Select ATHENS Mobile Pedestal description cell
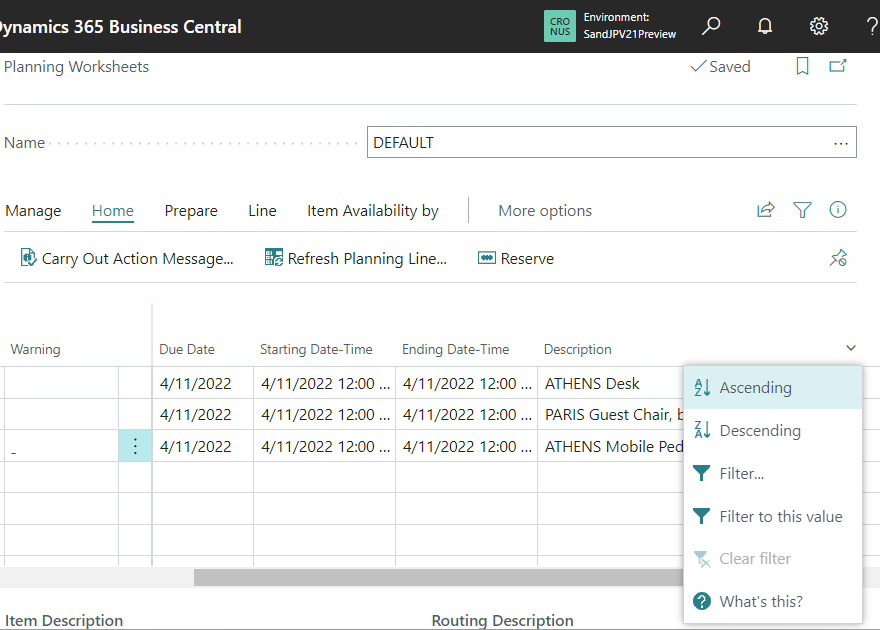Viewport: 880px width, 630px height. (611, 447)
